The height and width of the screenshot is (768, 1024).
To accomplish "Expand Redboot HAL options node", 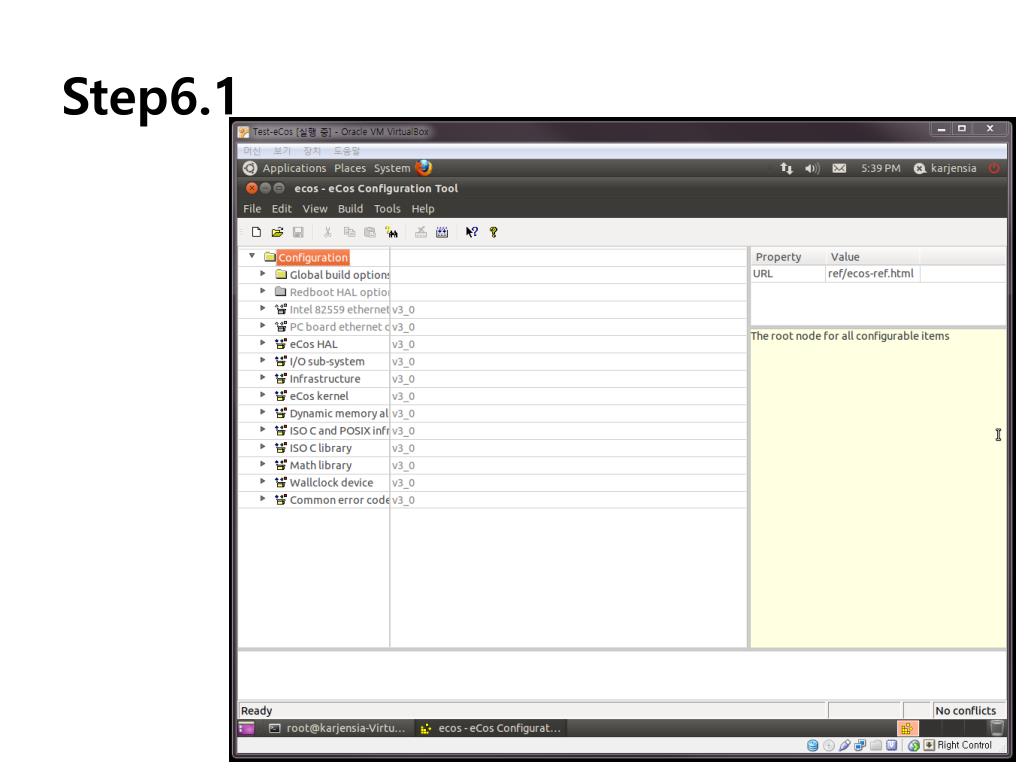I will (263, 291).
